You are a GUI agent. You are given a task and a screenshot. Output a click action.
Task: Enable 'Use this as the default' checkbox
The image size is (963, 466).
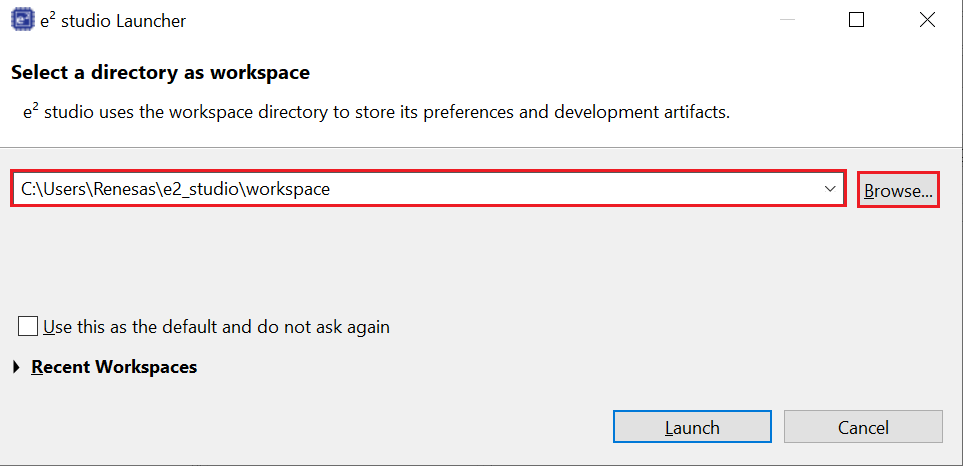28,327
